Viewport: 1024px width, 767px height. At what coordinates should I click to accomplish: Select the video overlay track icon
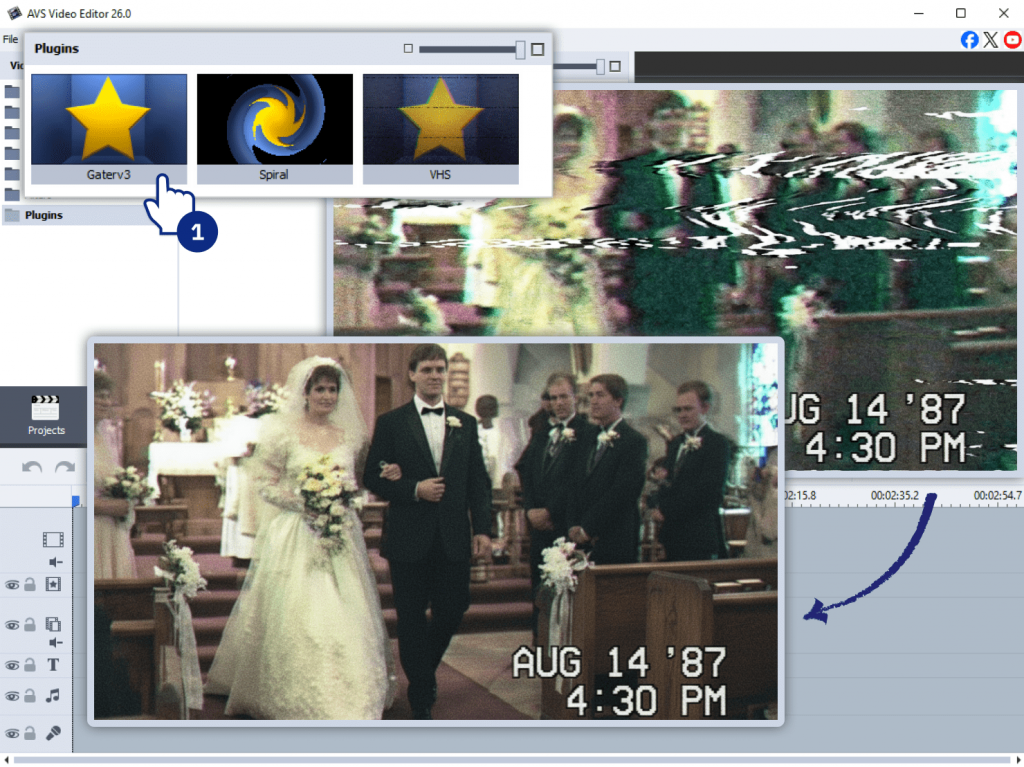[x=53, y=624]
